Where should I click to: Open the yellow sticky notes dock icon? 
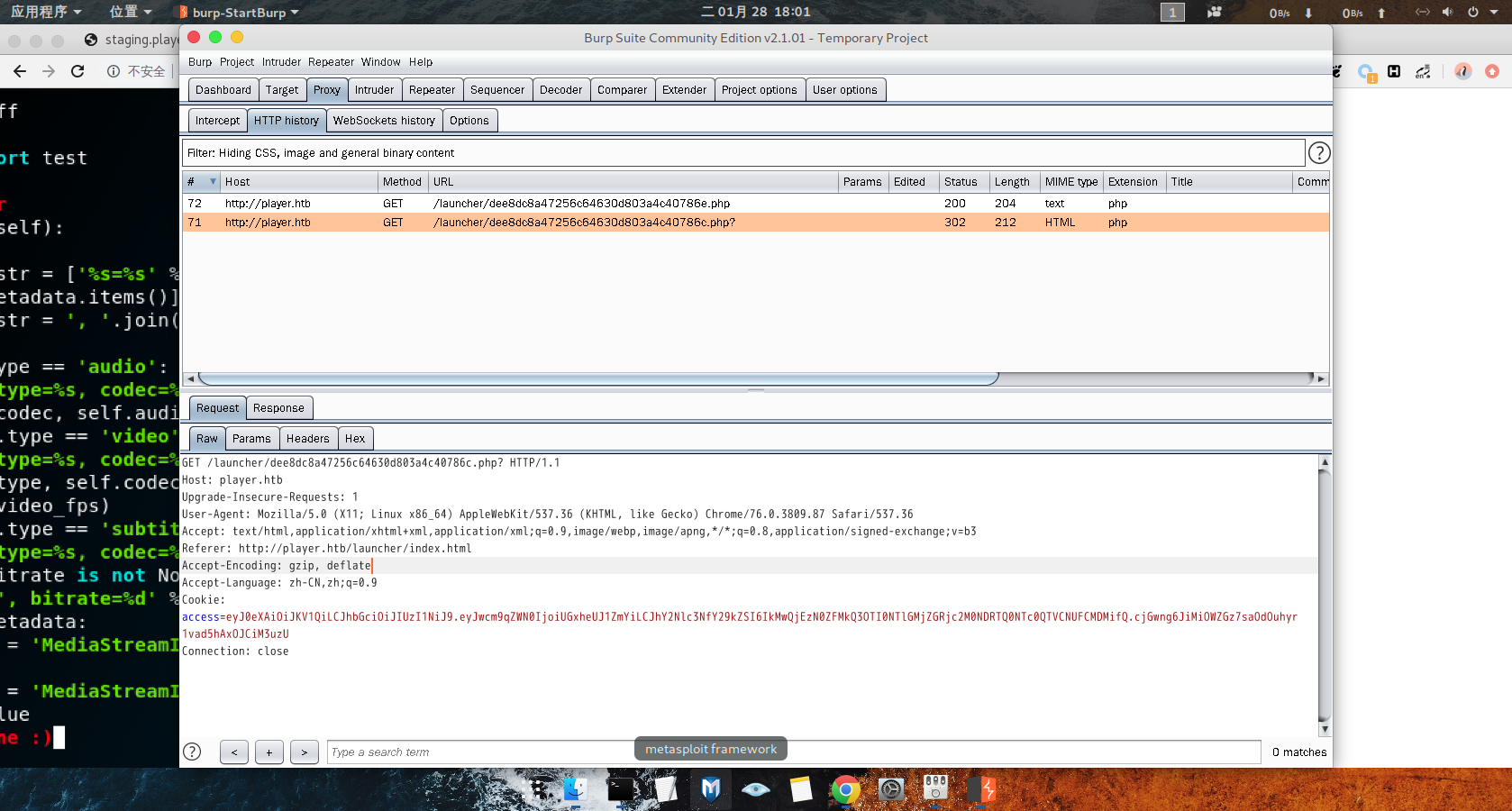click(x=801, y=790)
